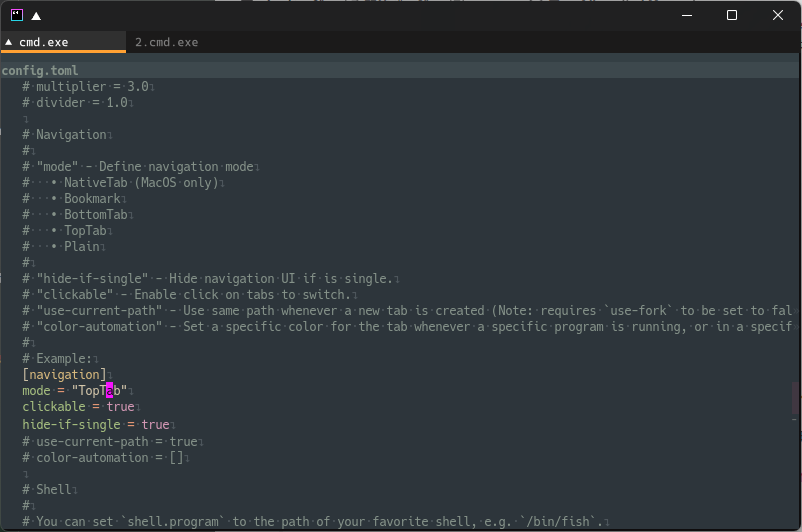Click the true value after hide-if-single
The height and width of the screenshot is (532, 802).
pyautogui.click(x=155, y=425)
